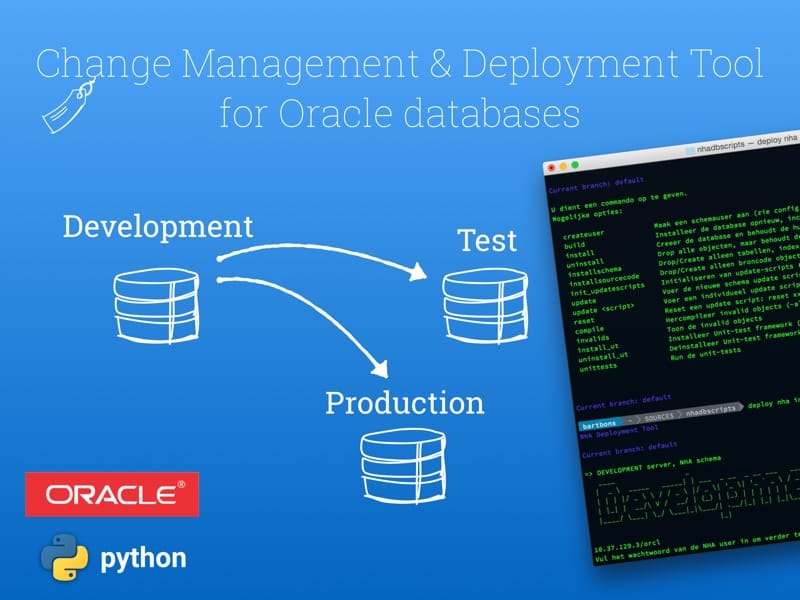This screenshot has width=800, height=600.
Task: Click the 'for Oracle databases' subtitle line
Action: [x=399, y=112]
